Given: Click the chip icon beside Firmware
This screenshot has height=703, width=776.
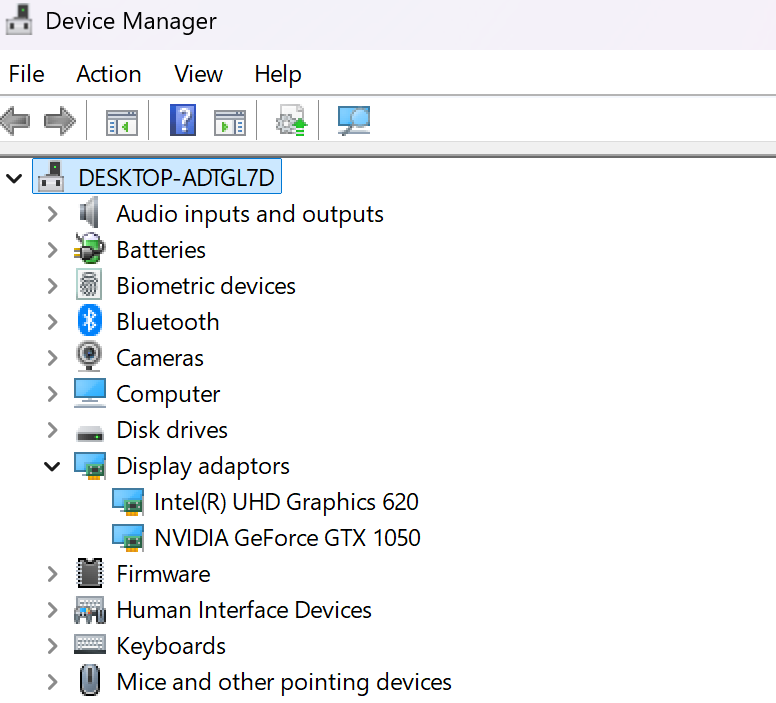Looking at the screenshot, I should pyautogui.click(x=90, y=573).
